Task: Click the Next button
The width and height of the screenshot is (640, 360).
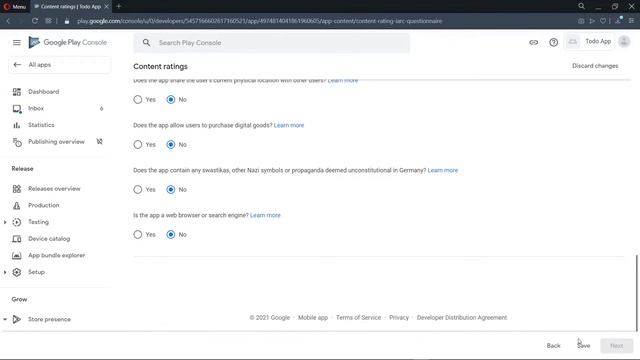Action: point(616,346)
